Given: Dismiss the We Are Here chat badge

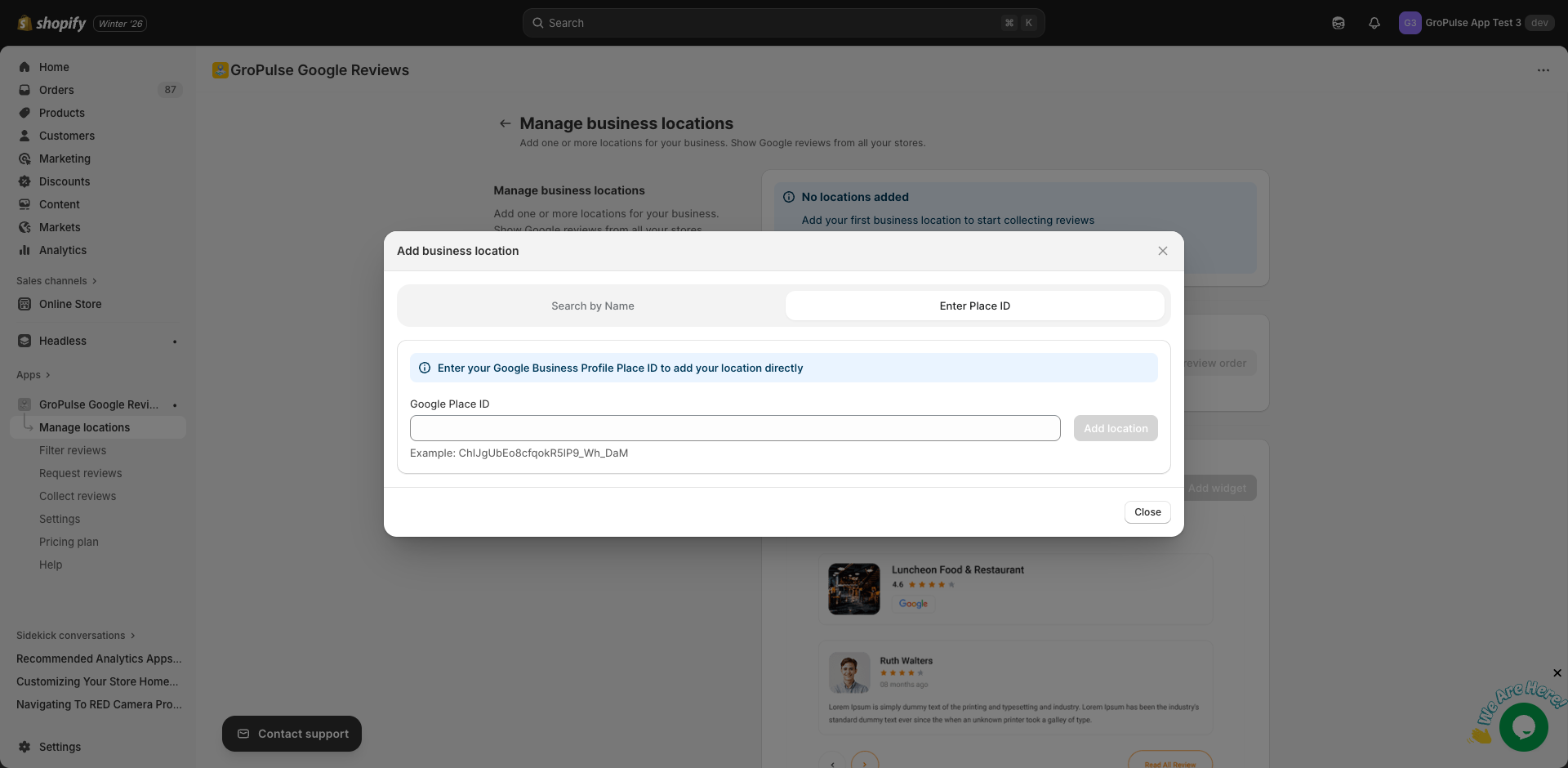Looking at the screenshot, I should click(x=1557, y=673).
